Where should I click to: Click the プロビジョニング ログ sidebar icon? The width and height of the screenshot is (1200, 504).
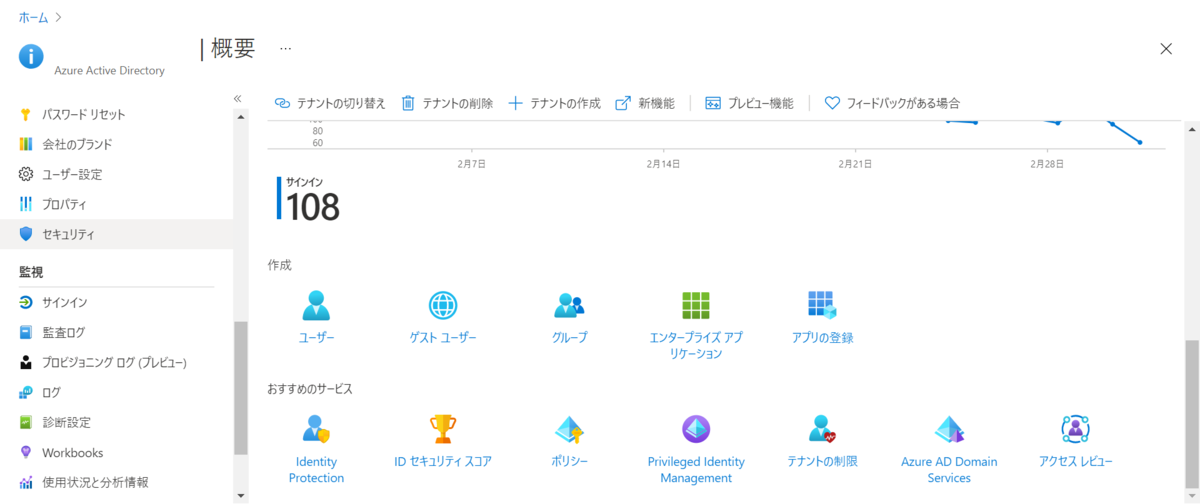[x=26, y=362]
